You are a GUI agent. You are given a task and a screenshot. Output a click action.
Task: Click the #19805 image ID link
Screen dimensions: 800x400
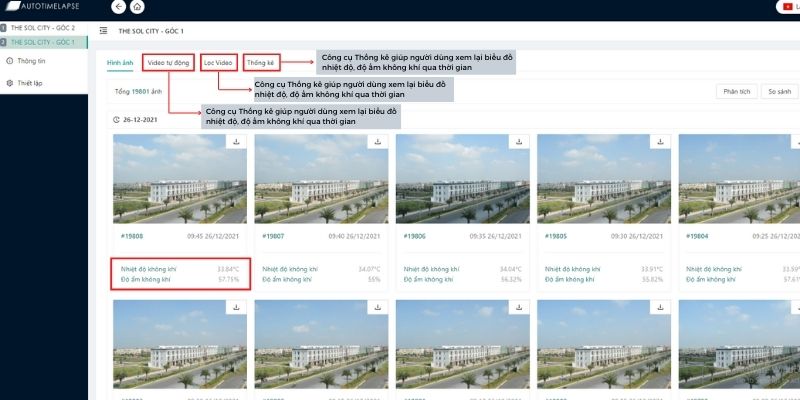pos(556,236)
